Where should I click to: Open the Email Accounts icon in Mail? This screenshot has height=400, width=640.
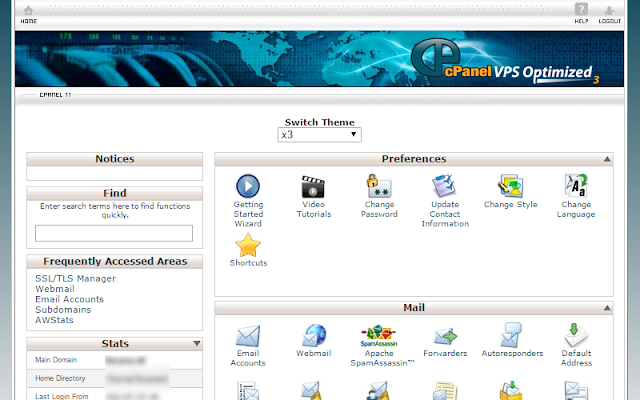tap(248, 336)
